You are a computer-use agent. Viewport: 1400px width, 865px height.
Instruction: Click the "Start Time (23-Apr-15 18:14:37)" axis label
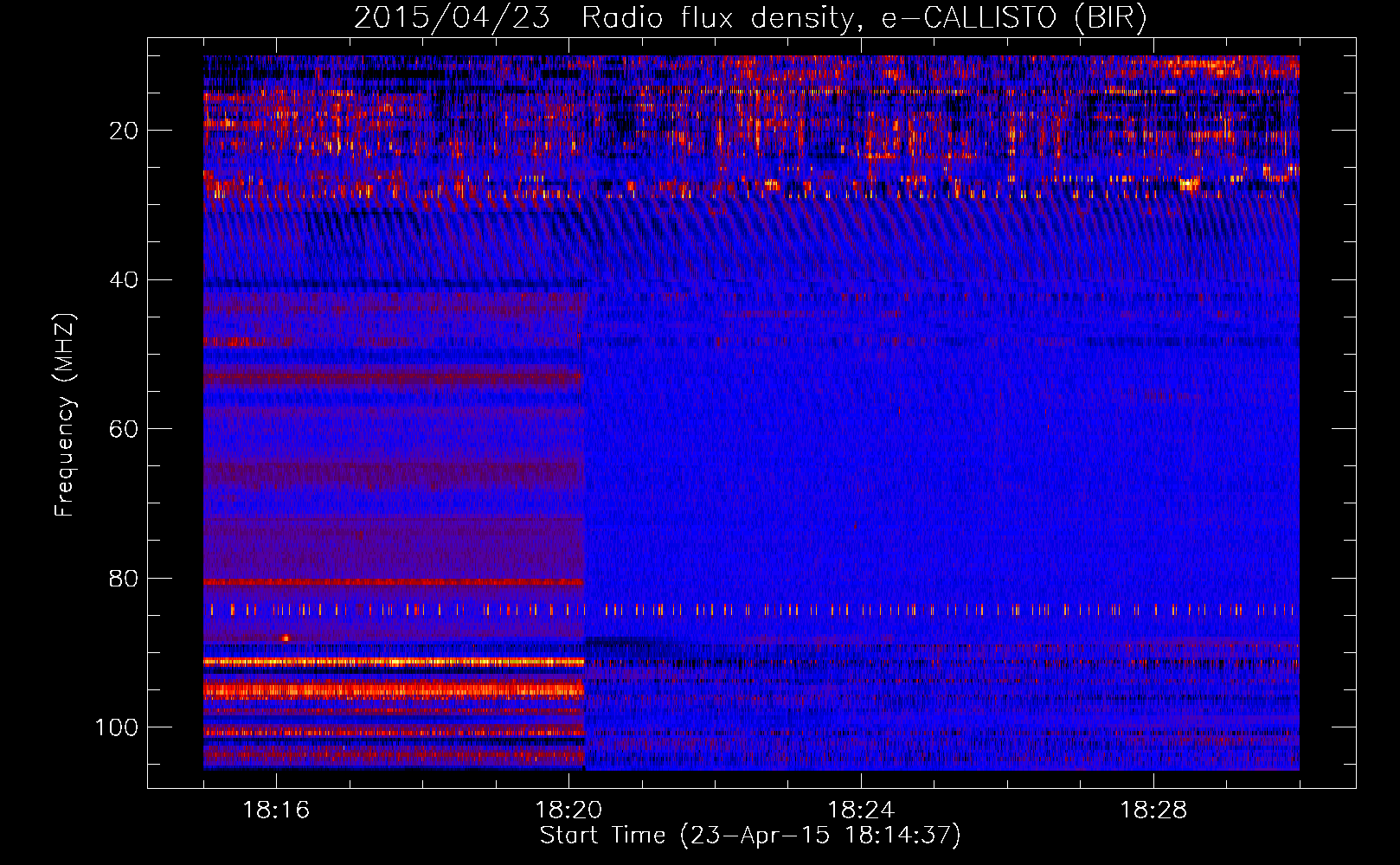(x=750, y=836)
